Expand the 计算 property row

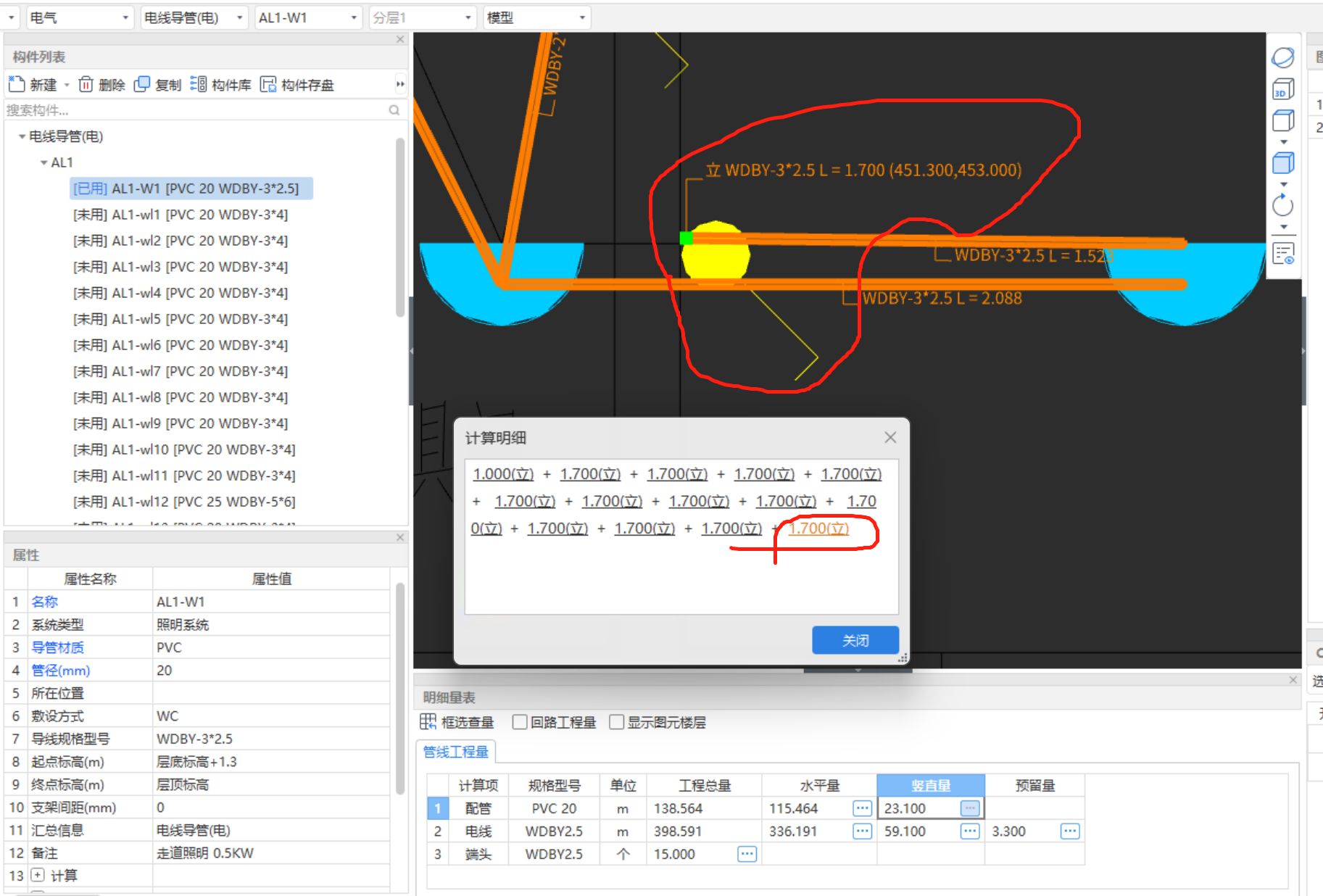pos(38,875)
